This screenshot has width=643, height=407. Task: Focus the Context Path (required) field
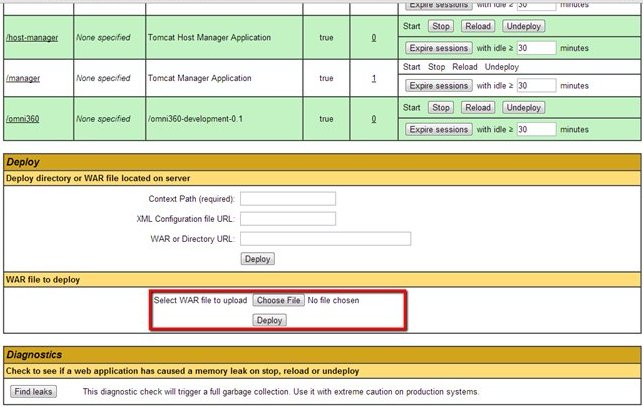point(288,199)
